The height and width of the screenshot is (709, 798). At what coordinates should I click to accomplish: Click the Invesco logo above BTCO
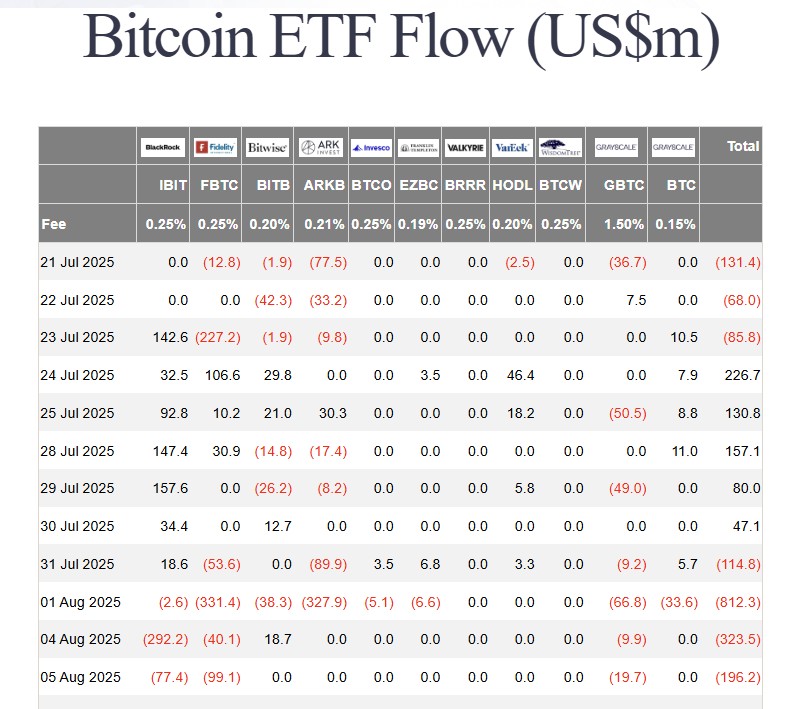371,148
